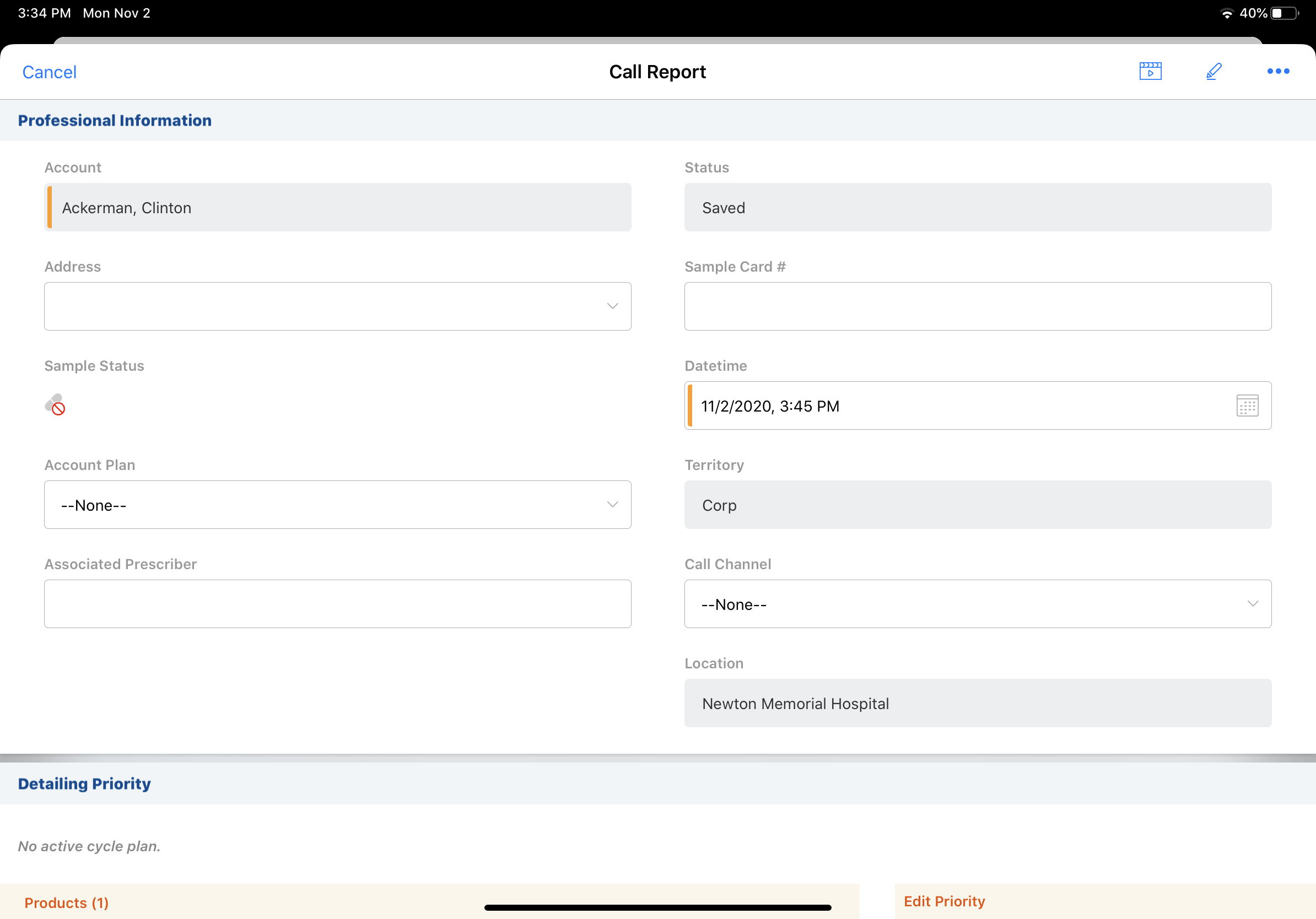Tap the signature pen icon
The height and width of the screenshot is (919, 1316).
point(1213,72)
